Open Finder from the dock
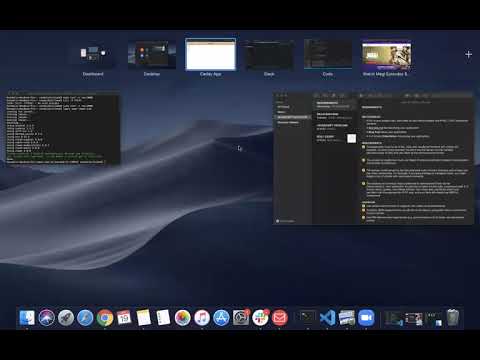The height and width of the screenshot is (360, 480). (x=27, y=318)
